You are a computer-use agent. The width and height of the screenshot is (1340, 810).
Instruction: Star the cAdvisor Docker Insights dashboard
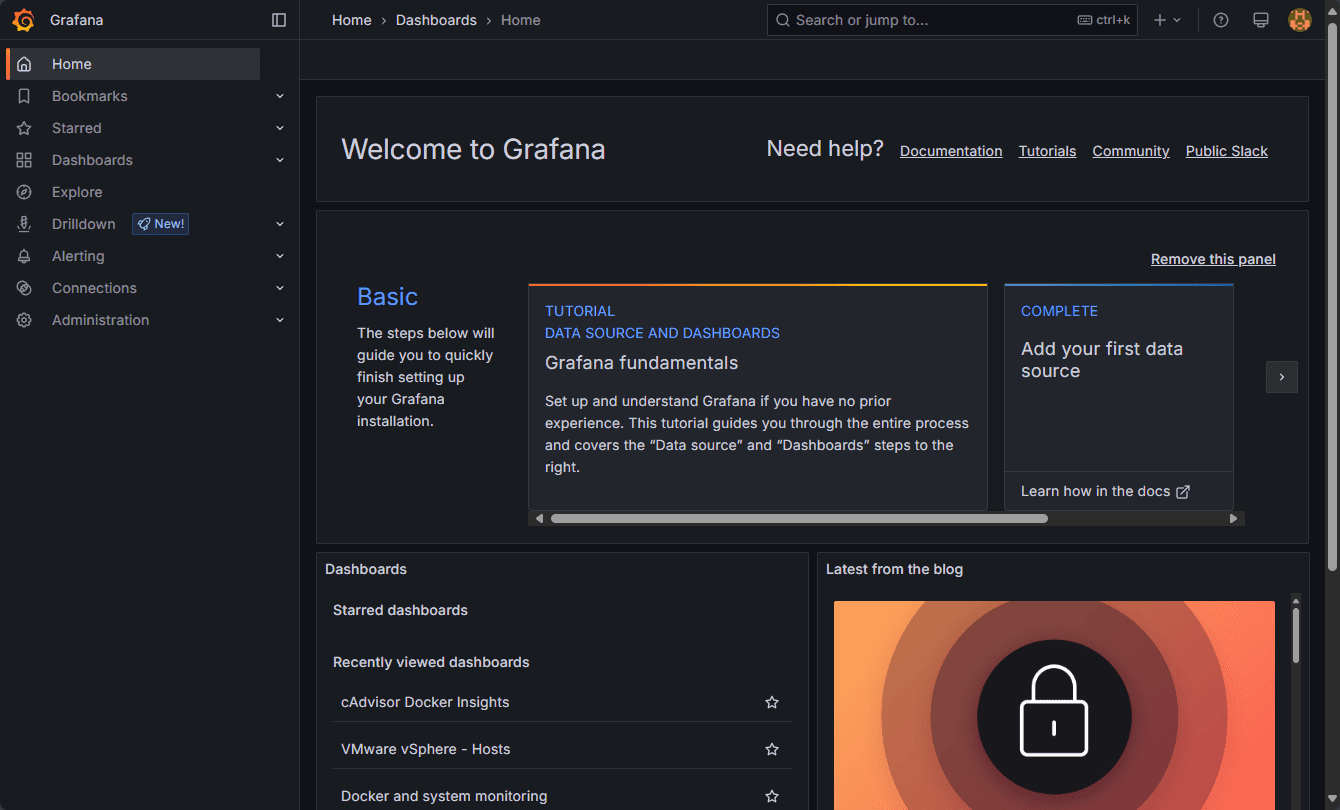771,702
